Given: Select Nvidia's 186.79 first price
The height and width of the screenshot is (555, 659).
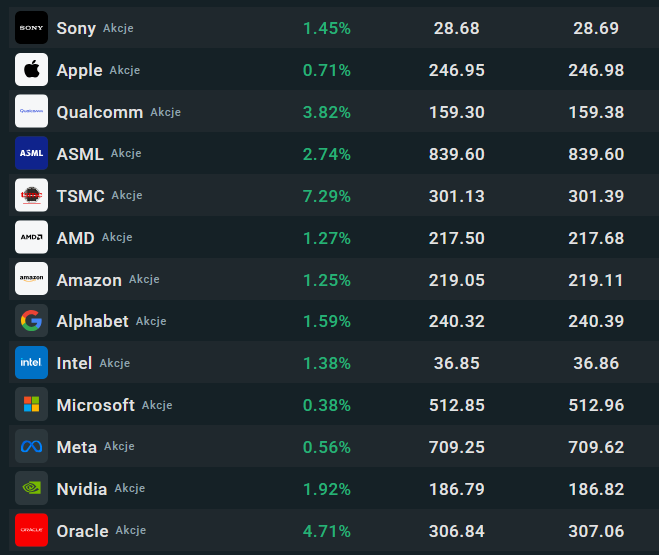Looking at the screenshot, I should (457, 489).
